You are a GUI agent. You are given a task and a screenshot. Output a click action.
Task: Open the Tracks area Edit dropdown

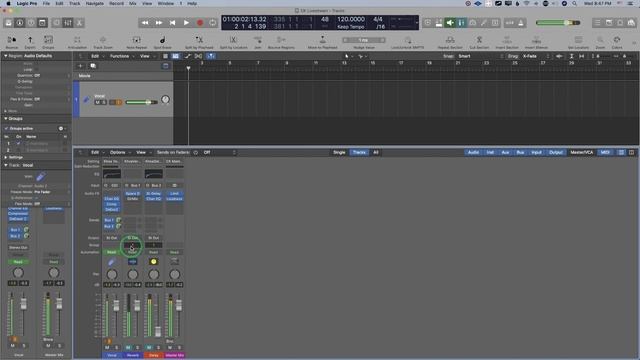tap(97, 56)
